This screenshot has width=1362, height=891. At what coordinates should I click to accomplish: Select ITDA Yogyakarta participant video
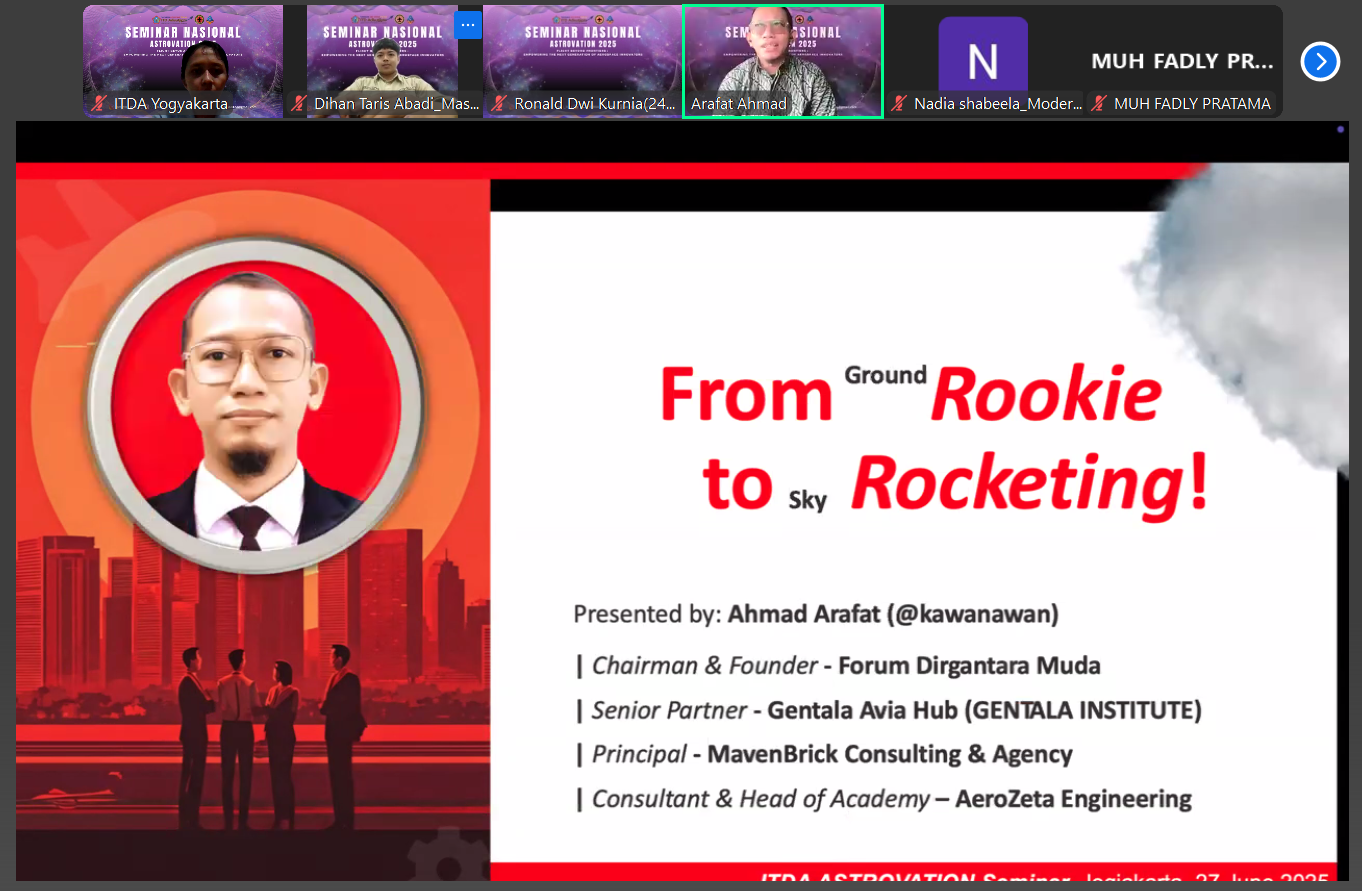[183, 61]
